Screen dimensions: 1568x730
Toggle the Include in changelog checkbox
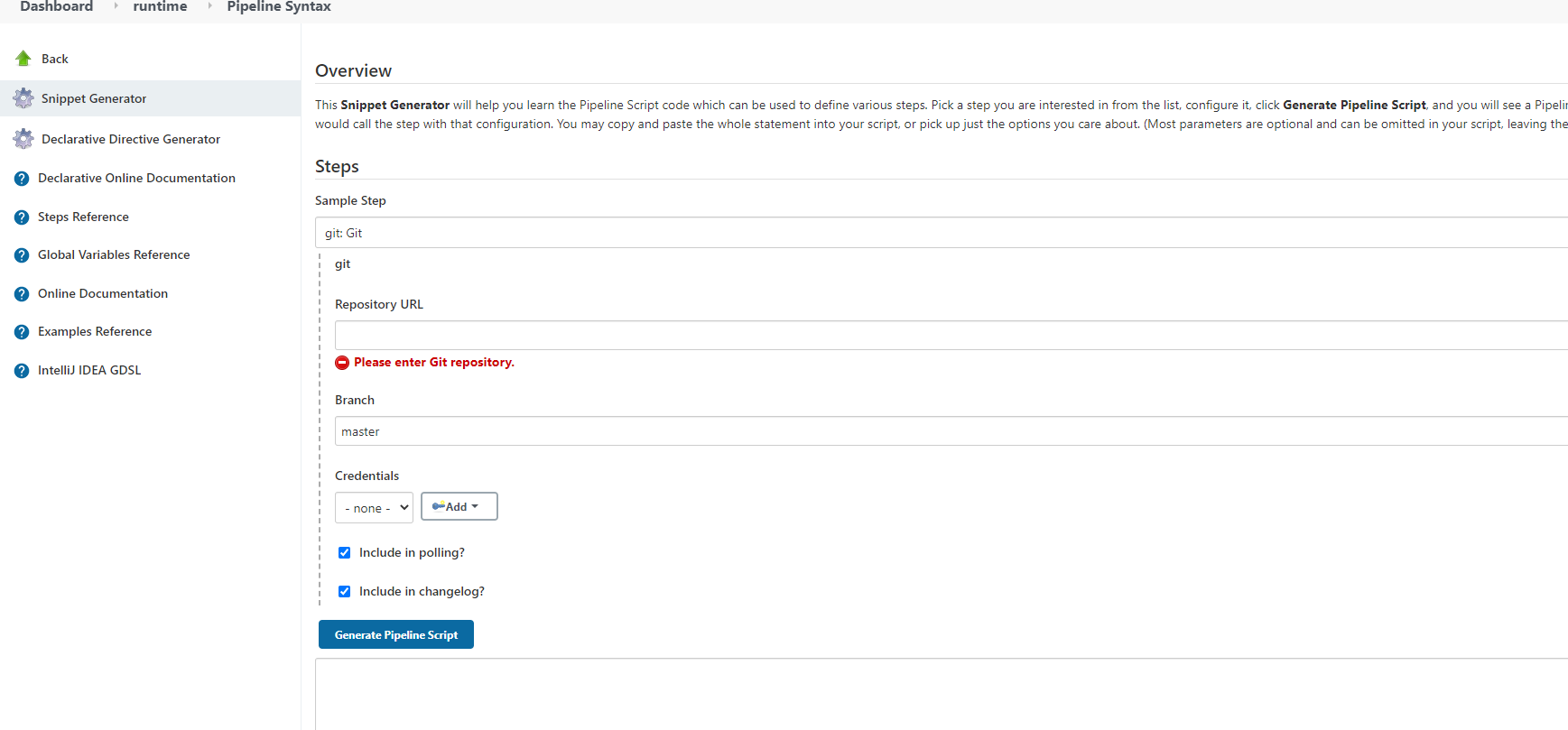coord(344,592)
